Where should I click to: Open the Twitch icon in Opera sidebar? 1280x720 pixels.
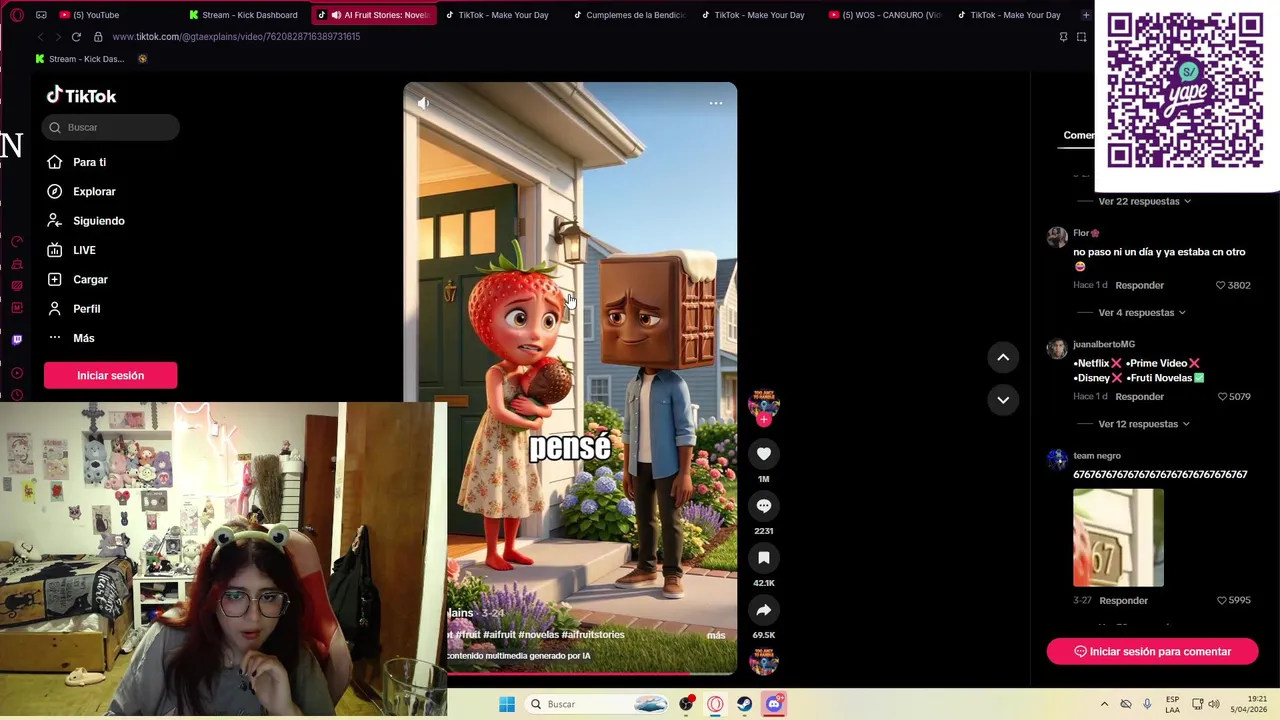pyautogui.click(x=17, y=340)
